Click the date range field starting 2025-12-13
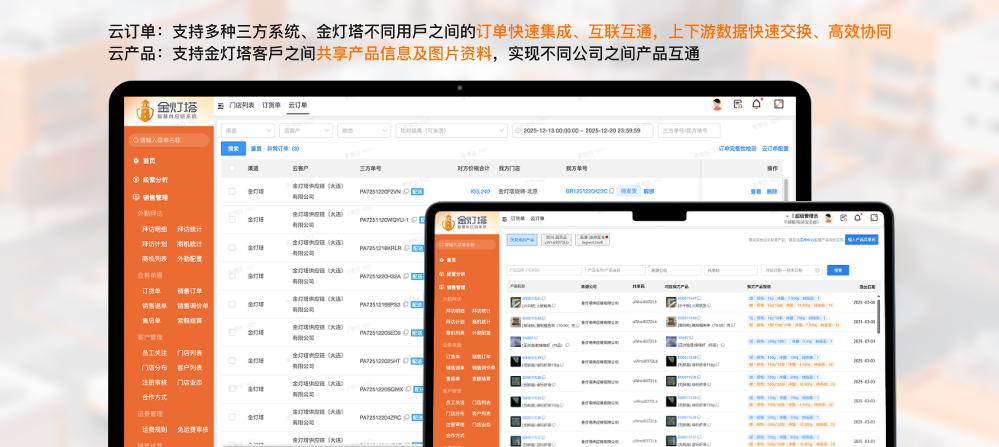The height and width of the screenshot is (447, 999). (582, 131)
